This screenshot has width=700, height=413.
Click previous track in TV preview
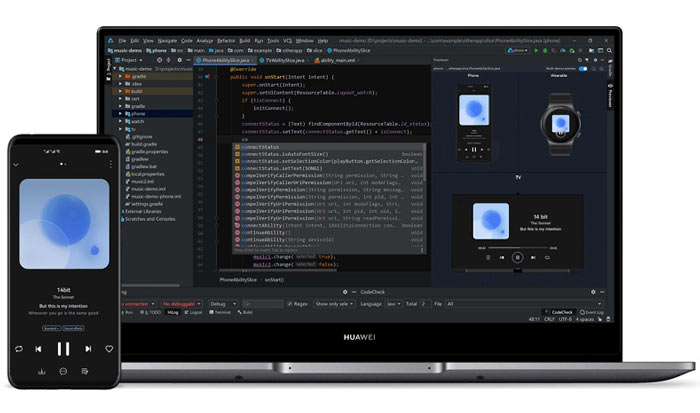point(502,258)
